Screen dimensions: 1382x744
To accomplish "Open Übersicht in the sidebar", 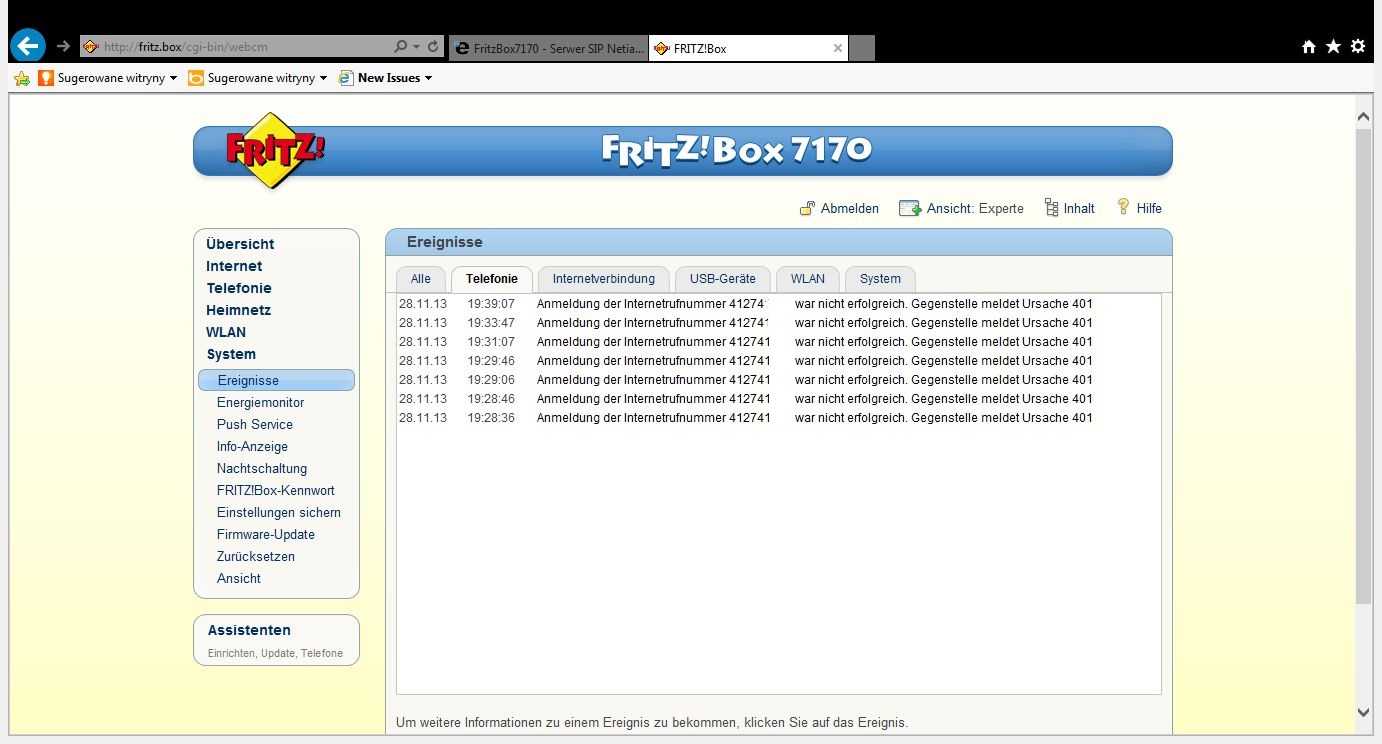I will click(240, 244).
